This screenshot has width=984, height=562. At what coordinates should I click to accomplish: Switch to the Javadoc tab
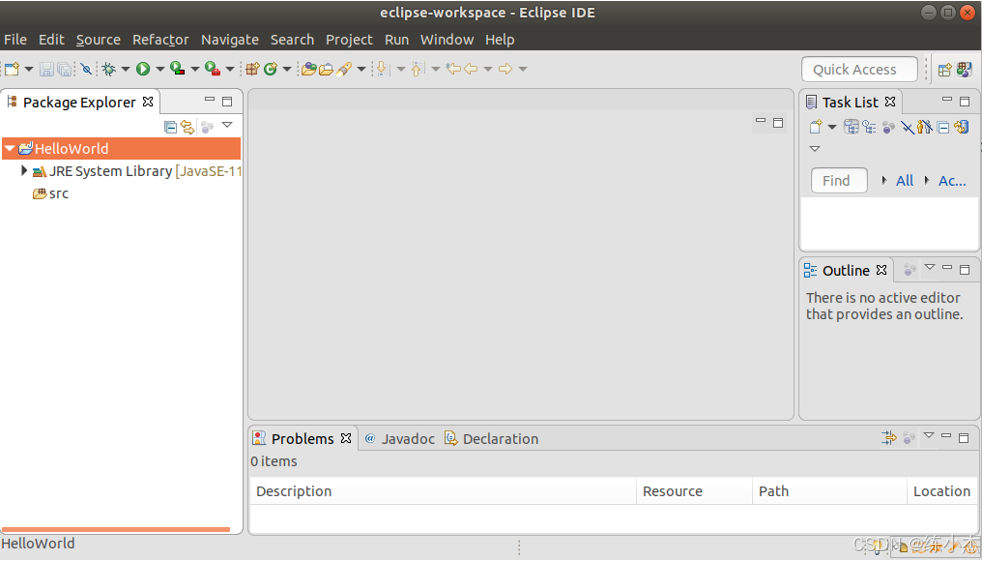(400, 438)
